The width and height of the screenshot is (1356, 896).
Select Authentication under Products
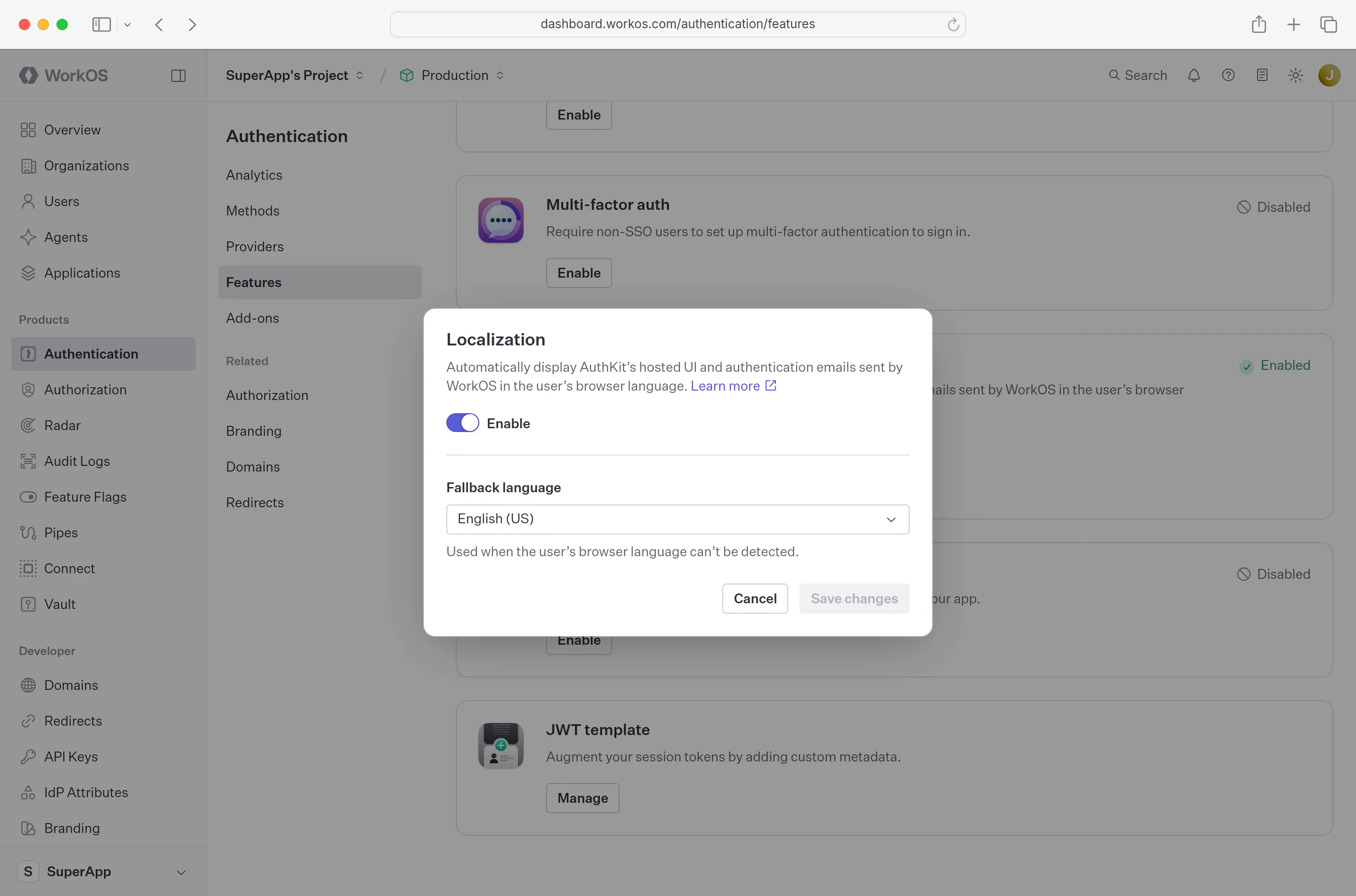[104, 354]
